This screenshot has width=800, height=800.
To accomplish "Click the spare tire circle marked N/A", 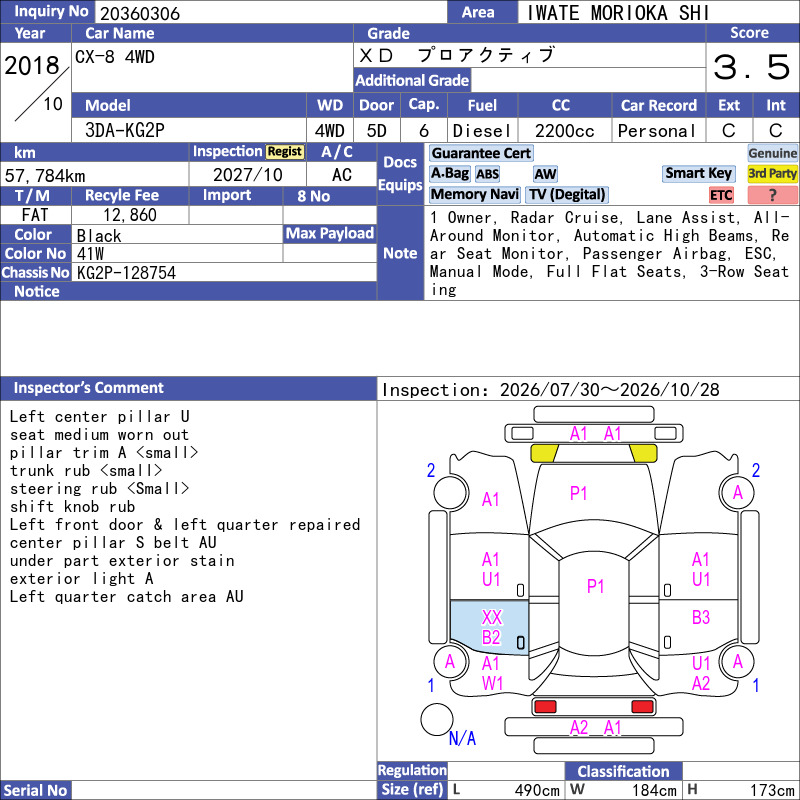I will (x=437, y=719).
